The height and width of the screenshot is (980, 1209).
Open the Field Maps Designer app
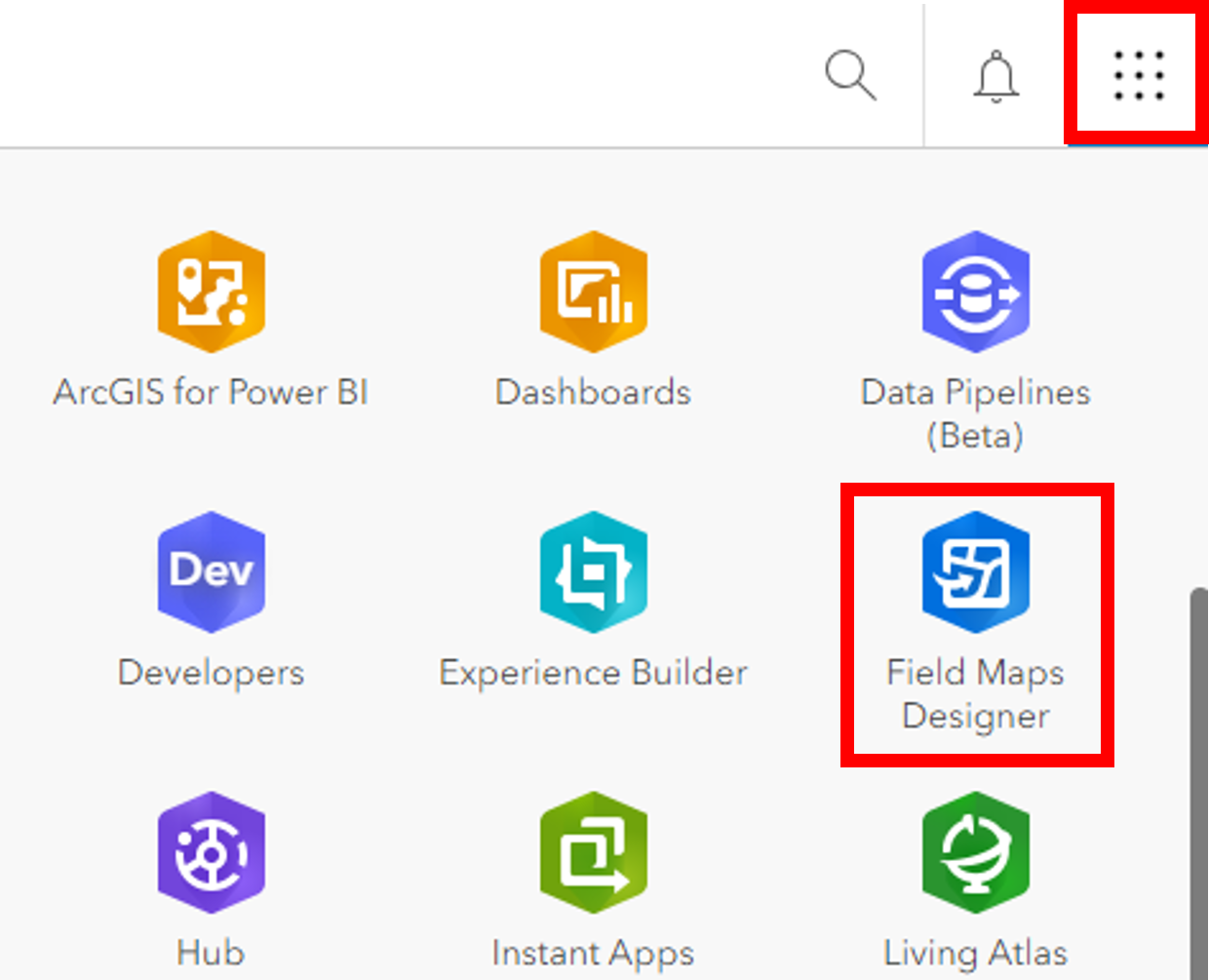(x=975, y=571)
